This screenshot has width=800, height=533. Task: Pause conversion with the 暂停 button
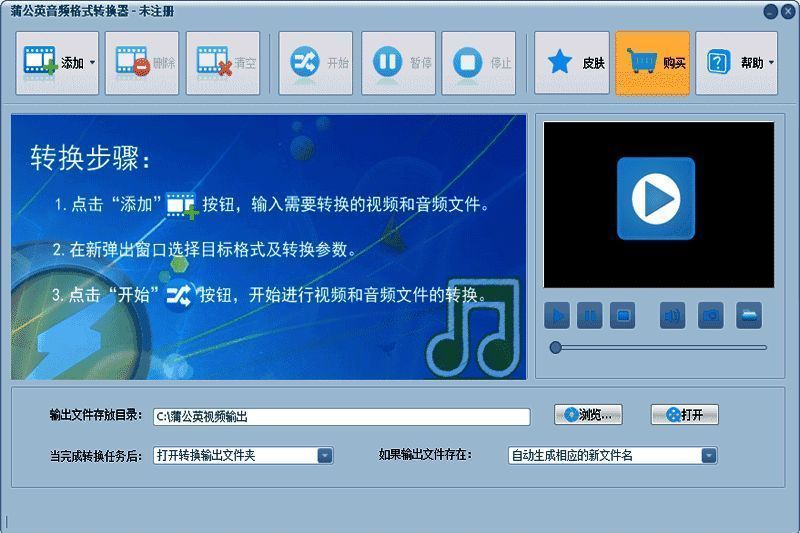pyautogui.click(x=398, y=63)
